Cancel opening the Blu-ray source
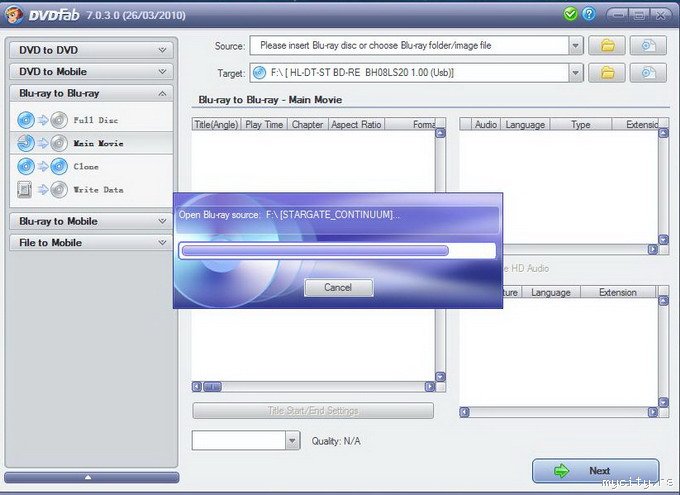680x495 pixels. click(x=339, y=288)
